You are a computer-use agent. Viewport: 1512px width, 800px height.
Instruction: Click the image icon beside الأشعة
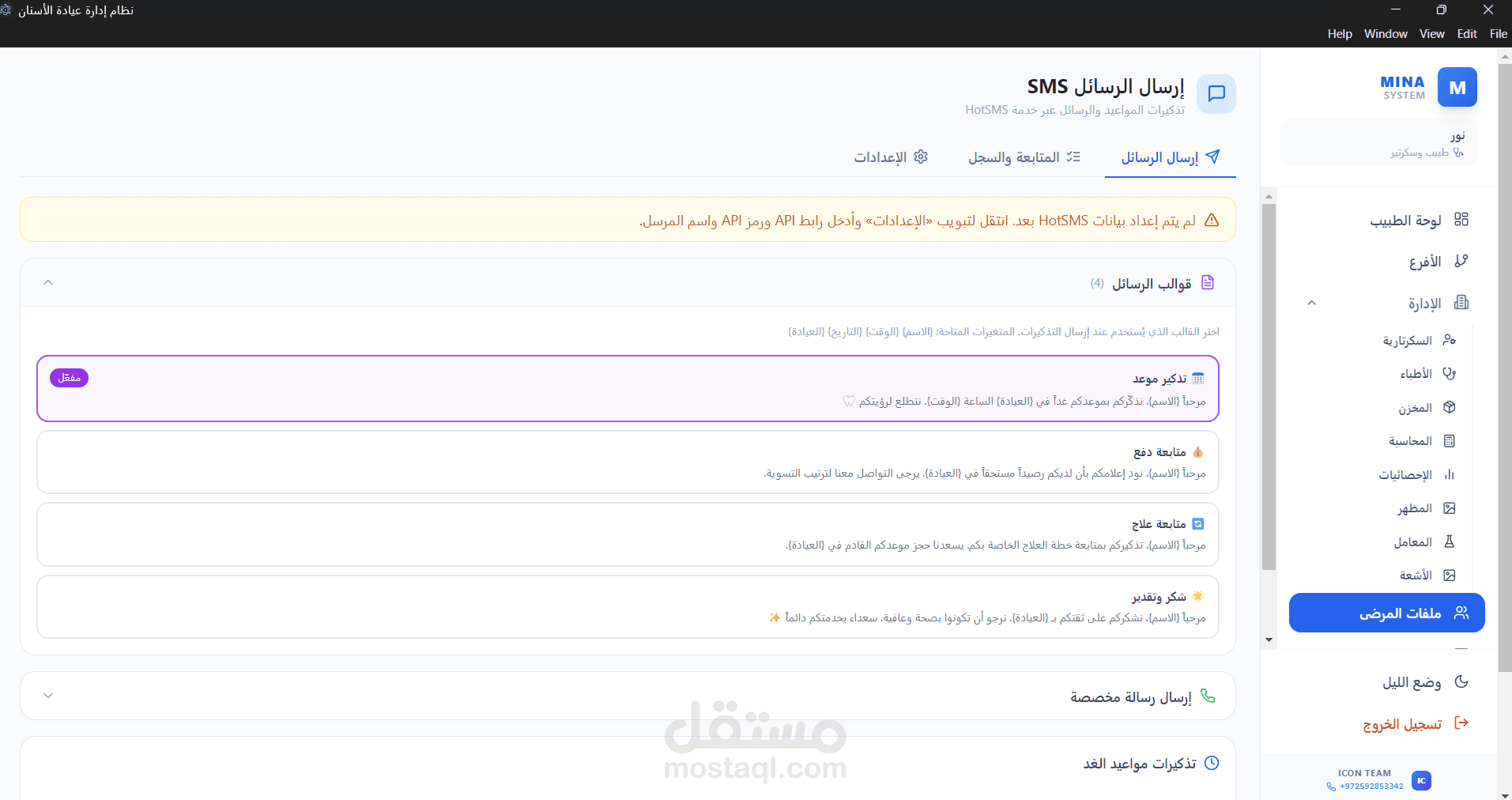tap(1449, 575)
